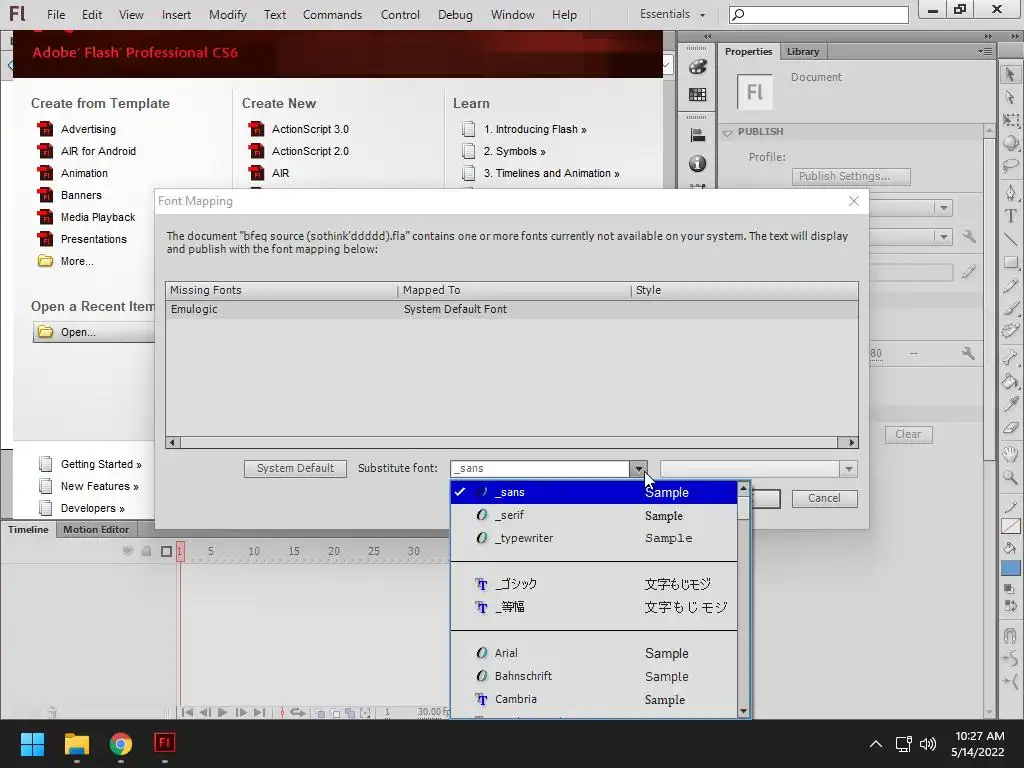Image resolution: width=1024 pixels, height=768 pixels.
Task: Select the Eyedropper tool
Action: point(1010,404)
